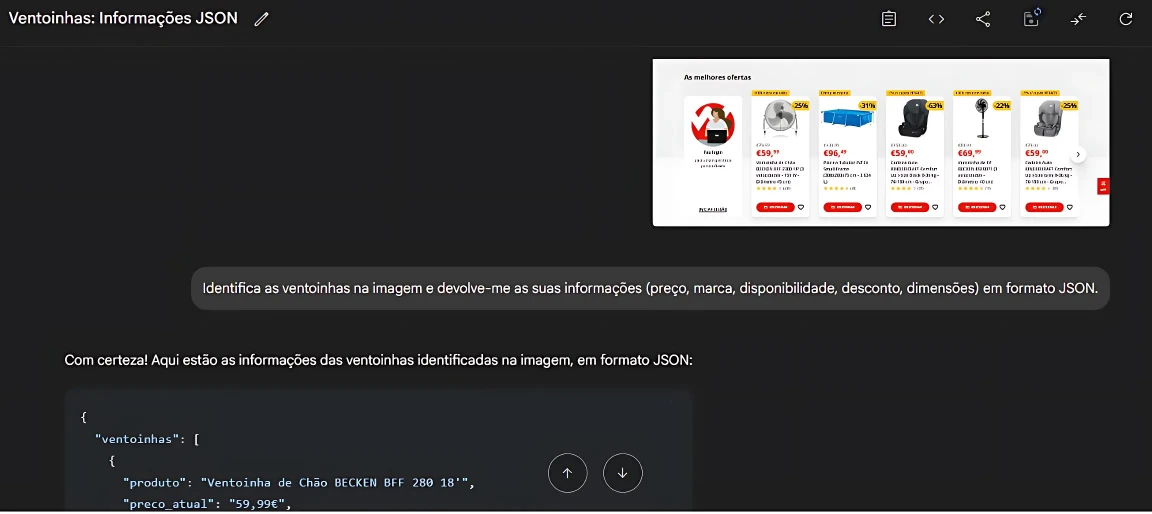
Task: Click the 'Com certeza!' response text line
Action: [378, 360]
